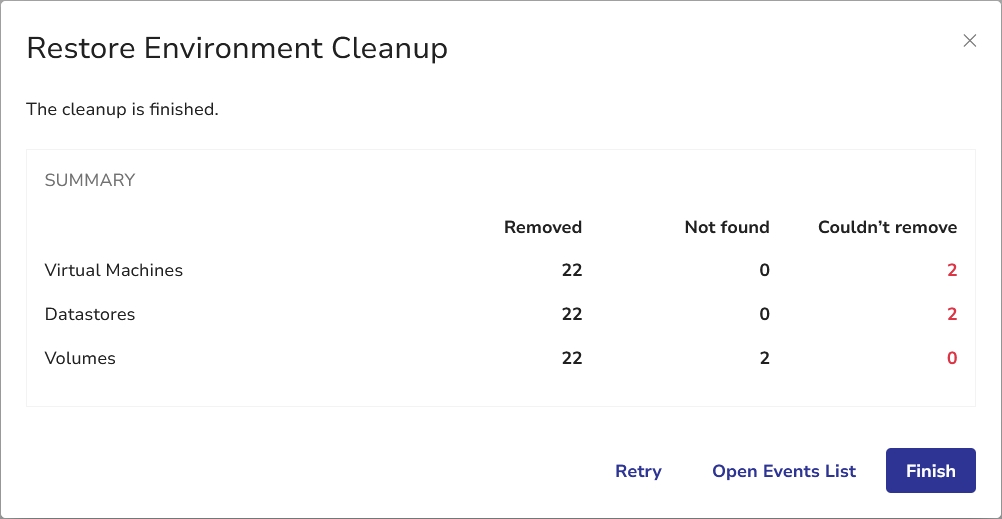1002x519 pixels.
Task: Close the Restore Environment Cleanup dialog
Action: (x=969, y=41)
